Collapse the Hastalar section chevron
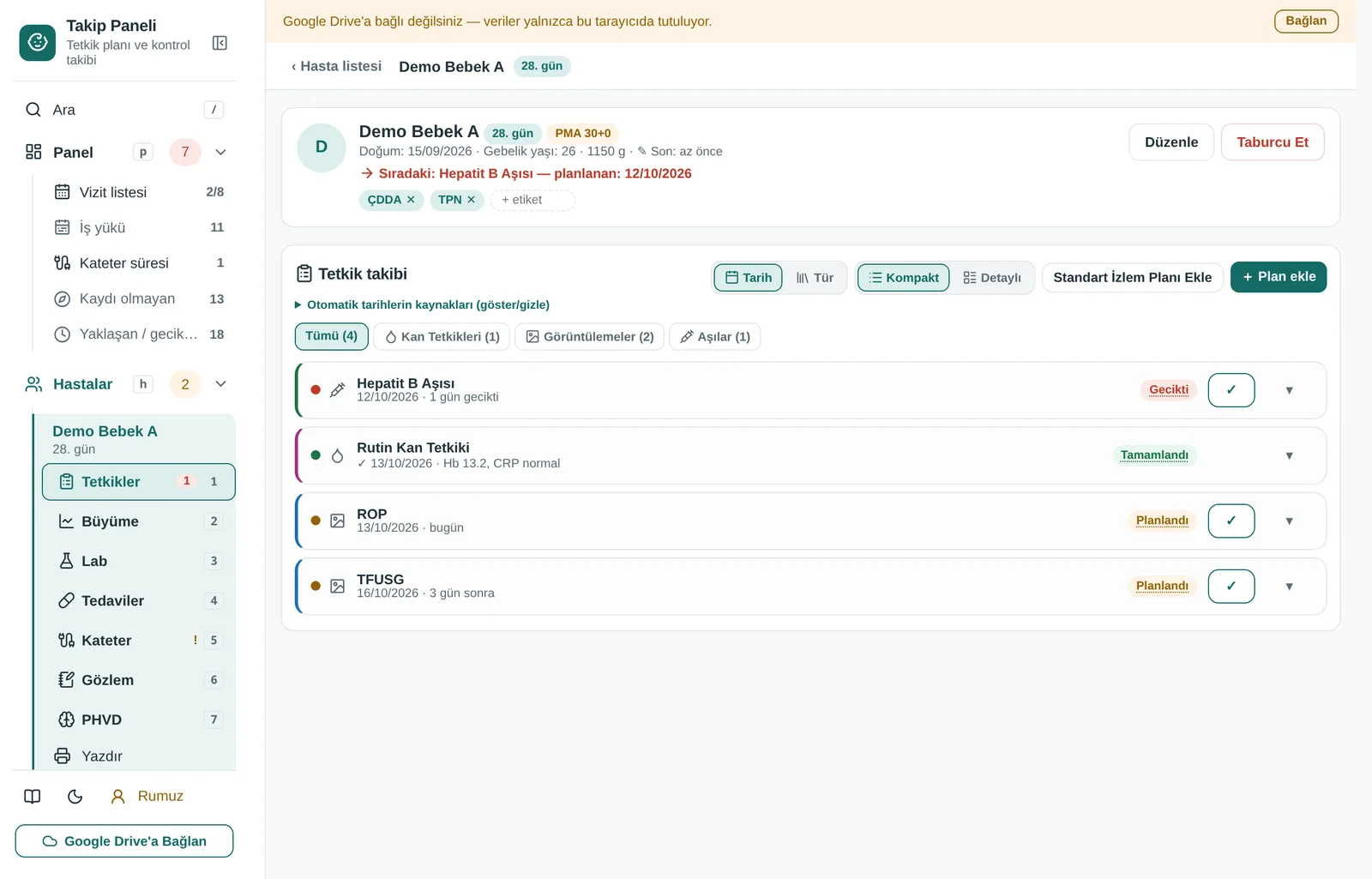Image resolution: width=1372 pixels, height=879 pixels. pyautogui.click(x=220, y=384)
